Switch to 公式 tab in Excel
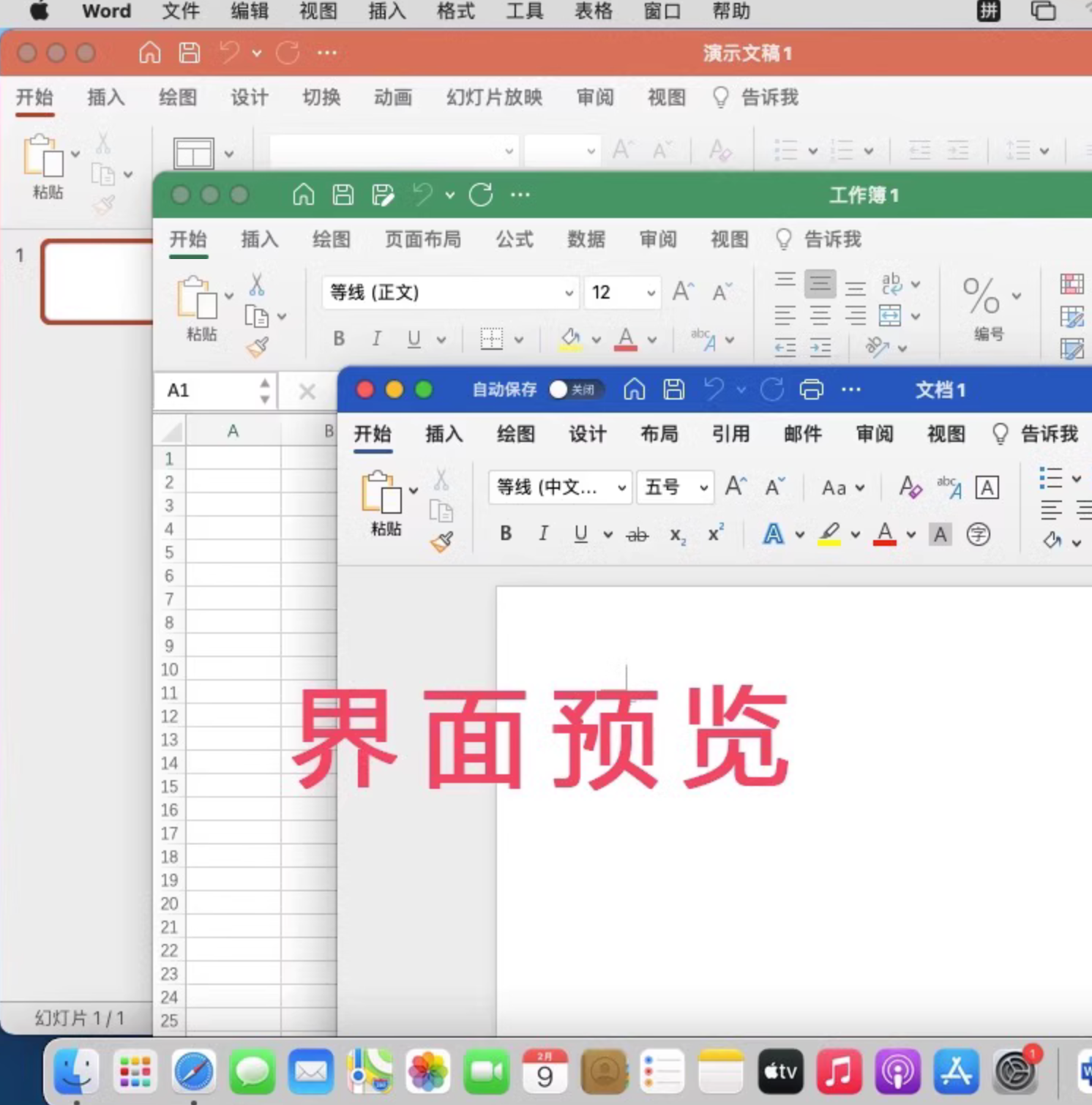Image resolution: width=1092 pixels, height=1105 pixels. click(x=514, y=239)
